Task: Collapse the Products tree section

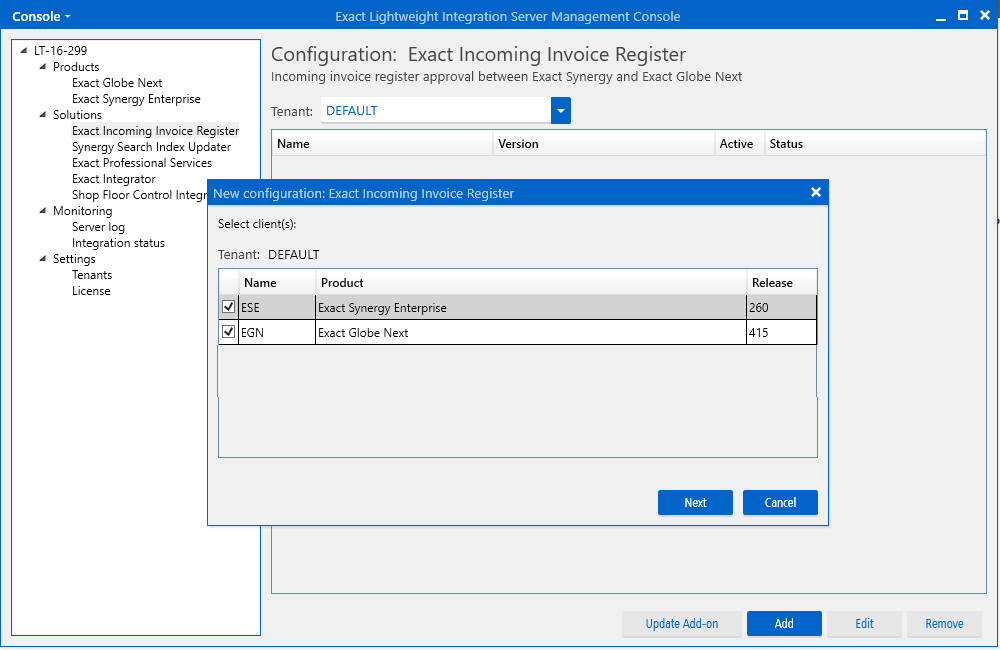Action: 43,66
